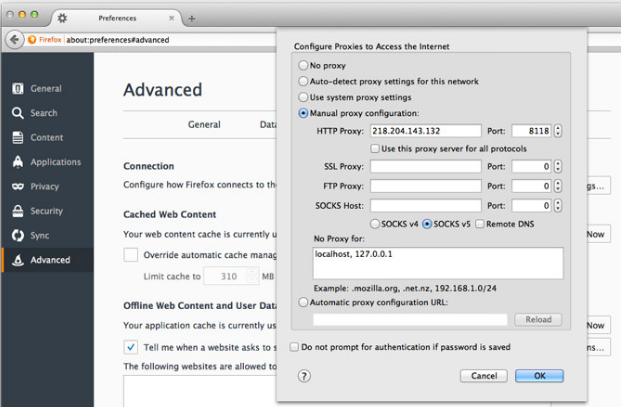622x407 pixels.
Task: Open the Security lock icon
Action: (x=18, y=211)
